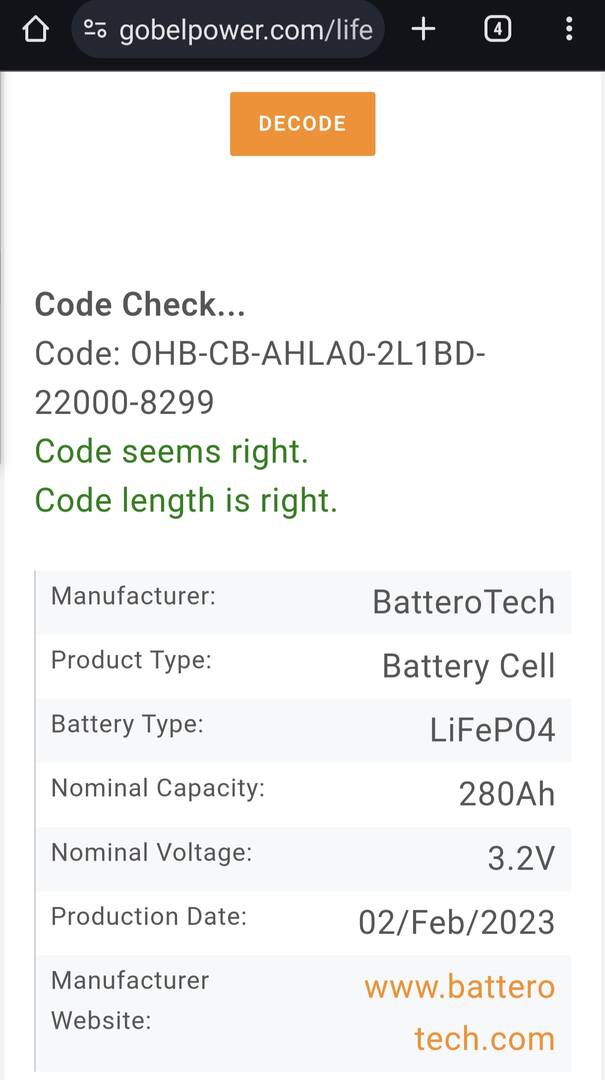Viewport: 605px width, 1080px height.
Task: Select the 3.2V nominal voltage value
Action: point(522,858)
